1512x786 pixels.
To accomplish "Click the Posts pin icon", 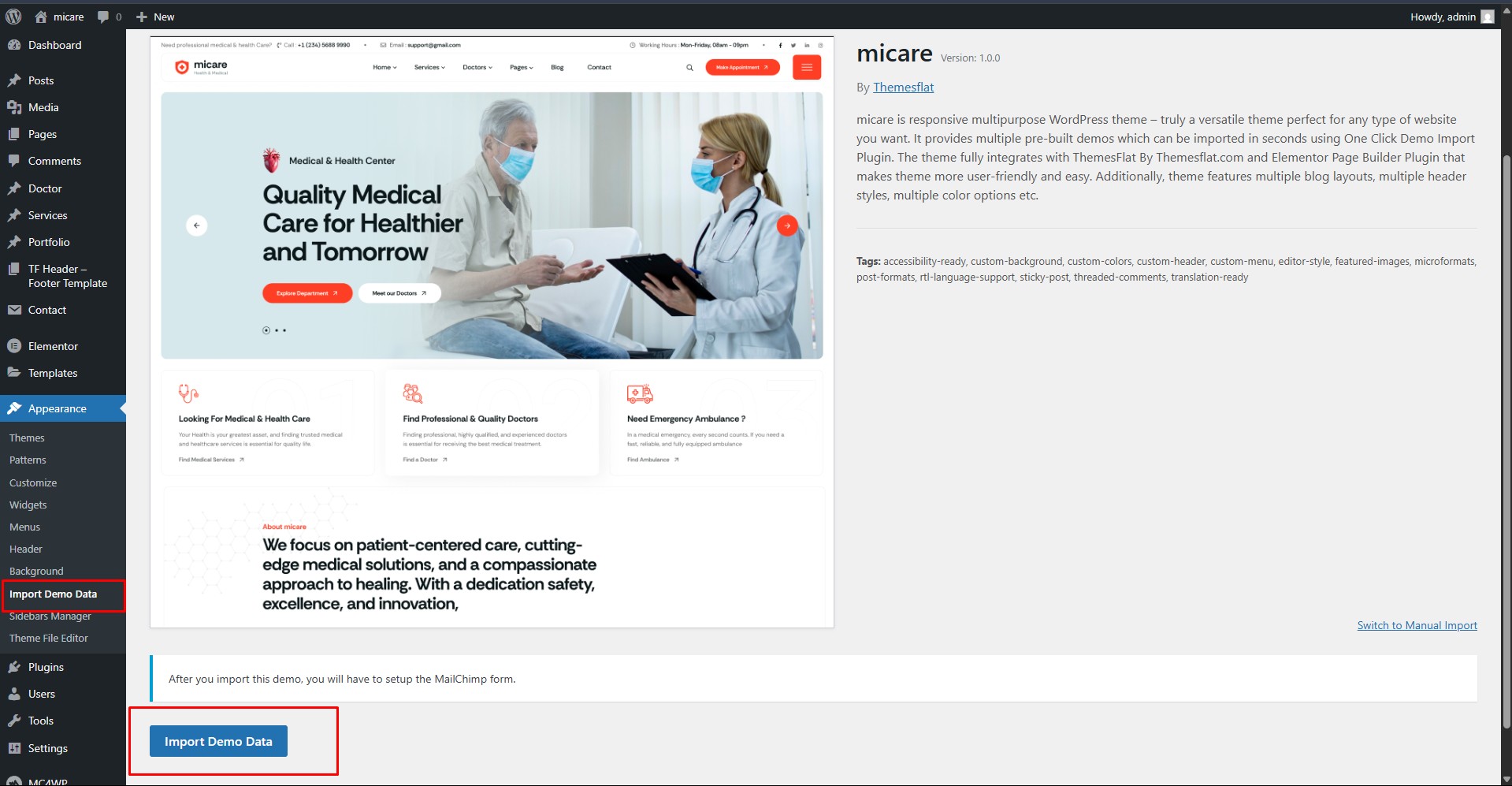I will point(14,80).
